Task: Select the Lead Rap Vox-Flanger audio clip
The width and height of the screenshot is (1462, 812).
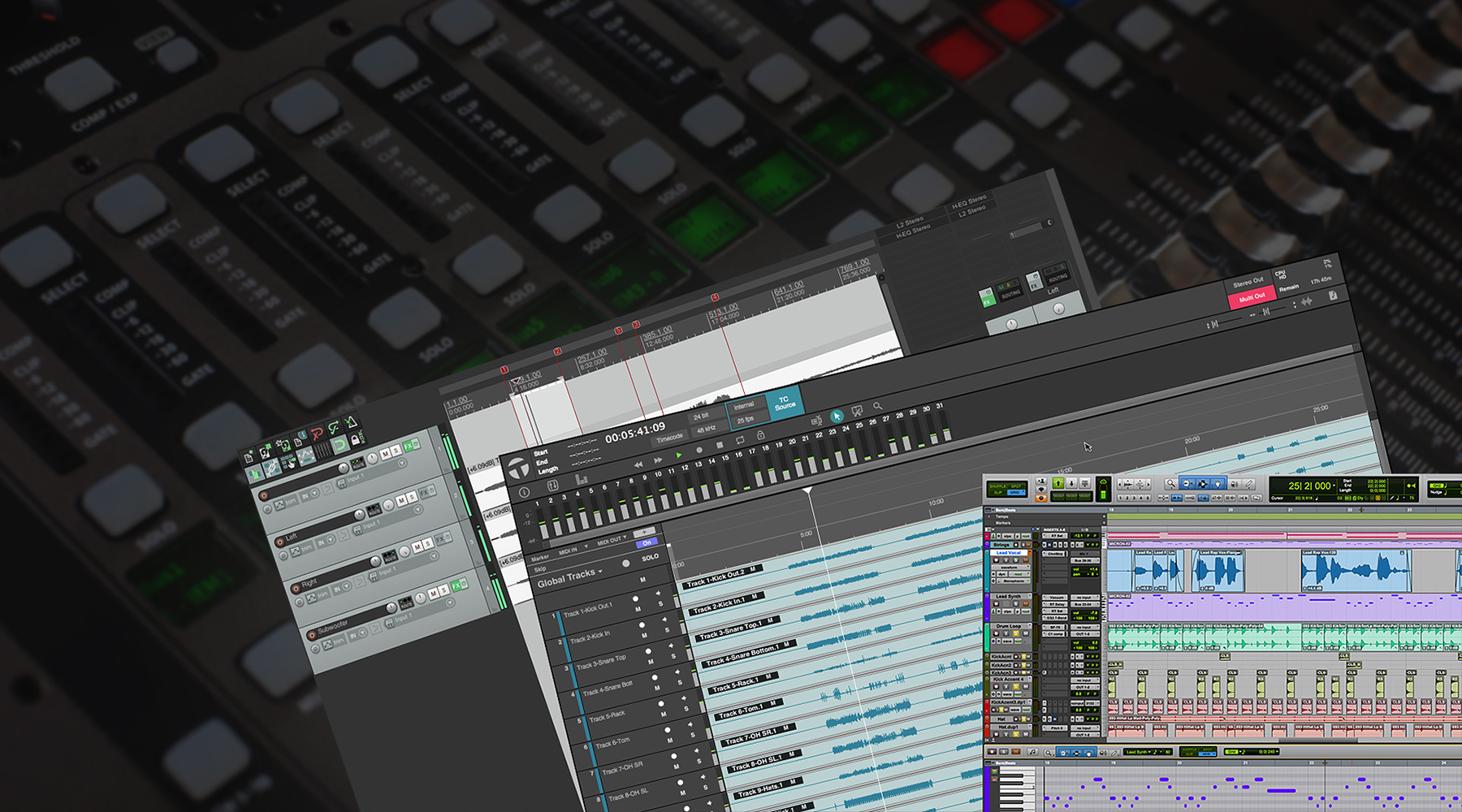Action: pos(1218,570)
